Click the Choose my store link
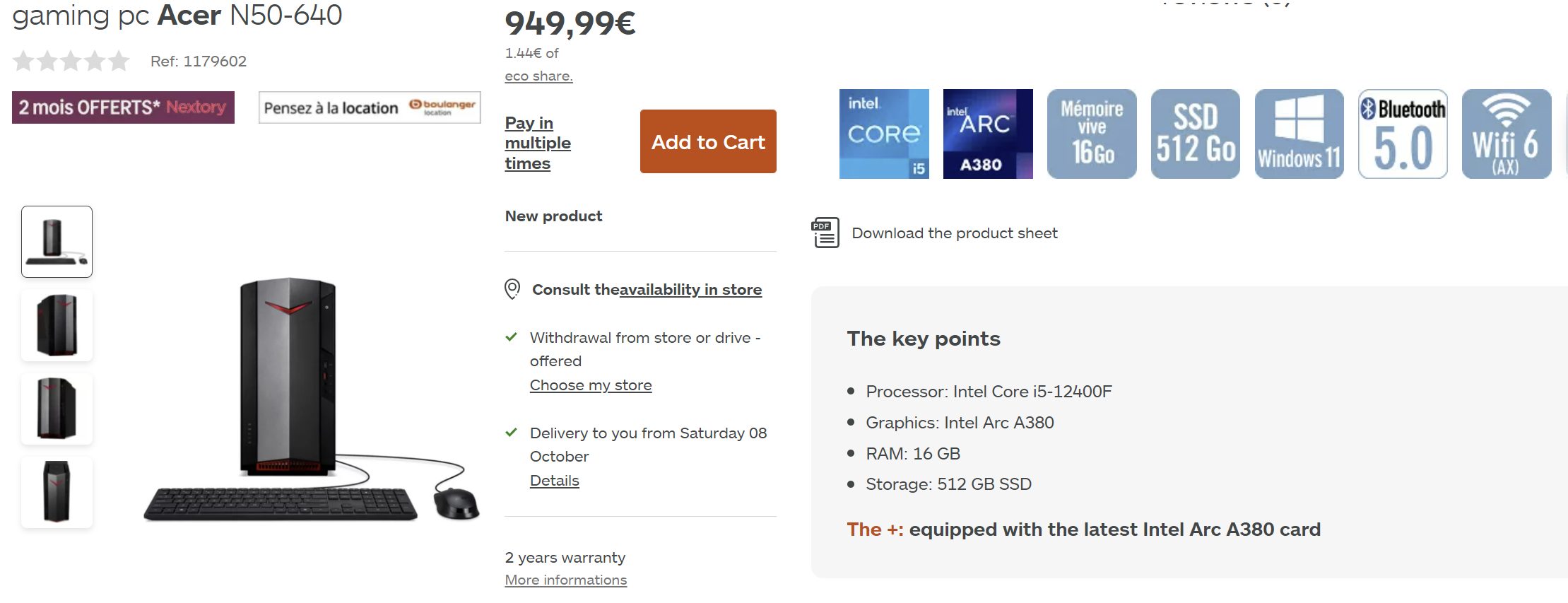Viewport: 1568px width, 603px height. coord(591,385)
